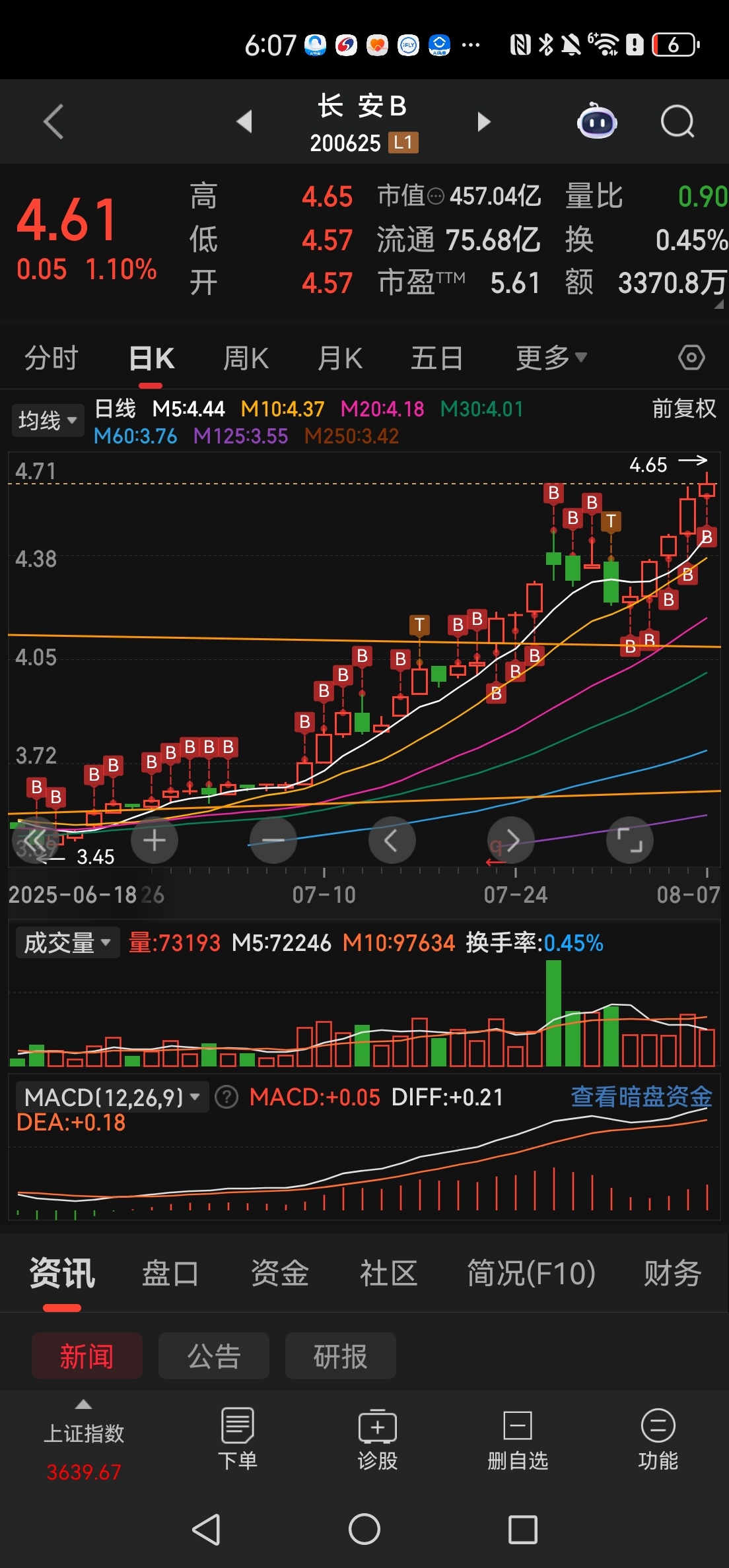The image size is (729, 1568).
Task: Open stock search magnifier
Action: 677,121
